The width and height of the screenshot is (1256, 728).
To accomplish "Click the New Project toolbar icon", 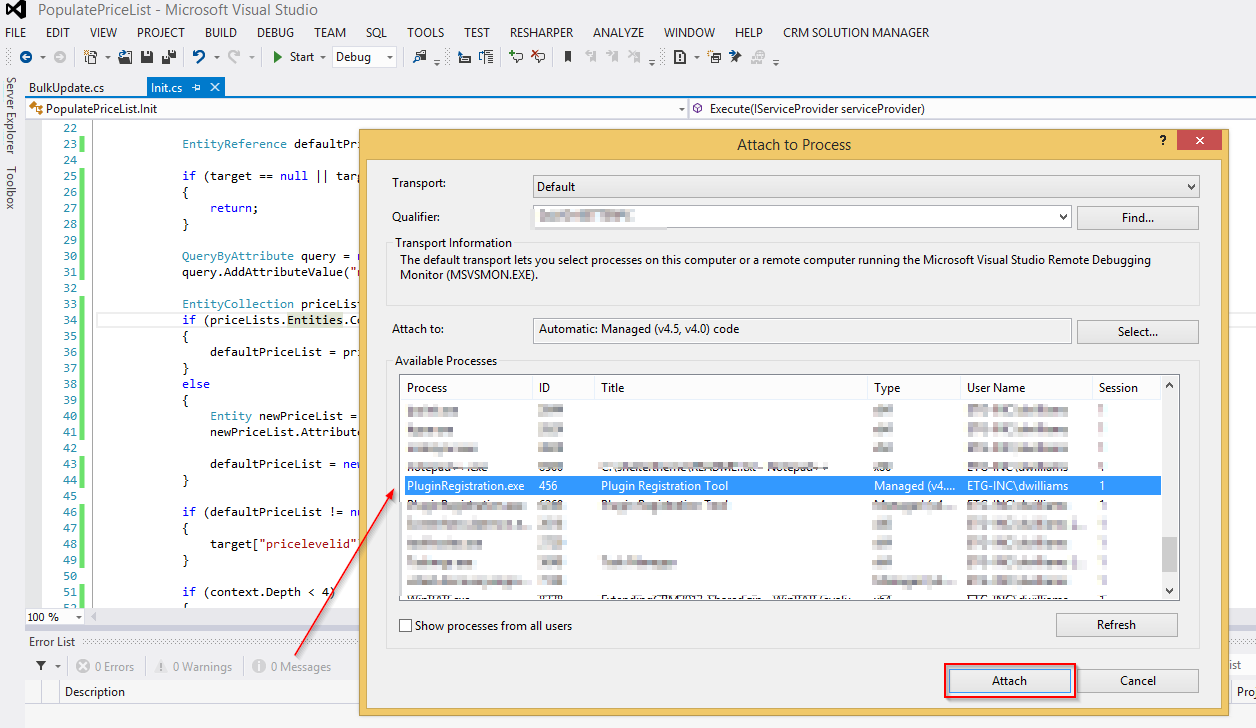I will (91, 57).
